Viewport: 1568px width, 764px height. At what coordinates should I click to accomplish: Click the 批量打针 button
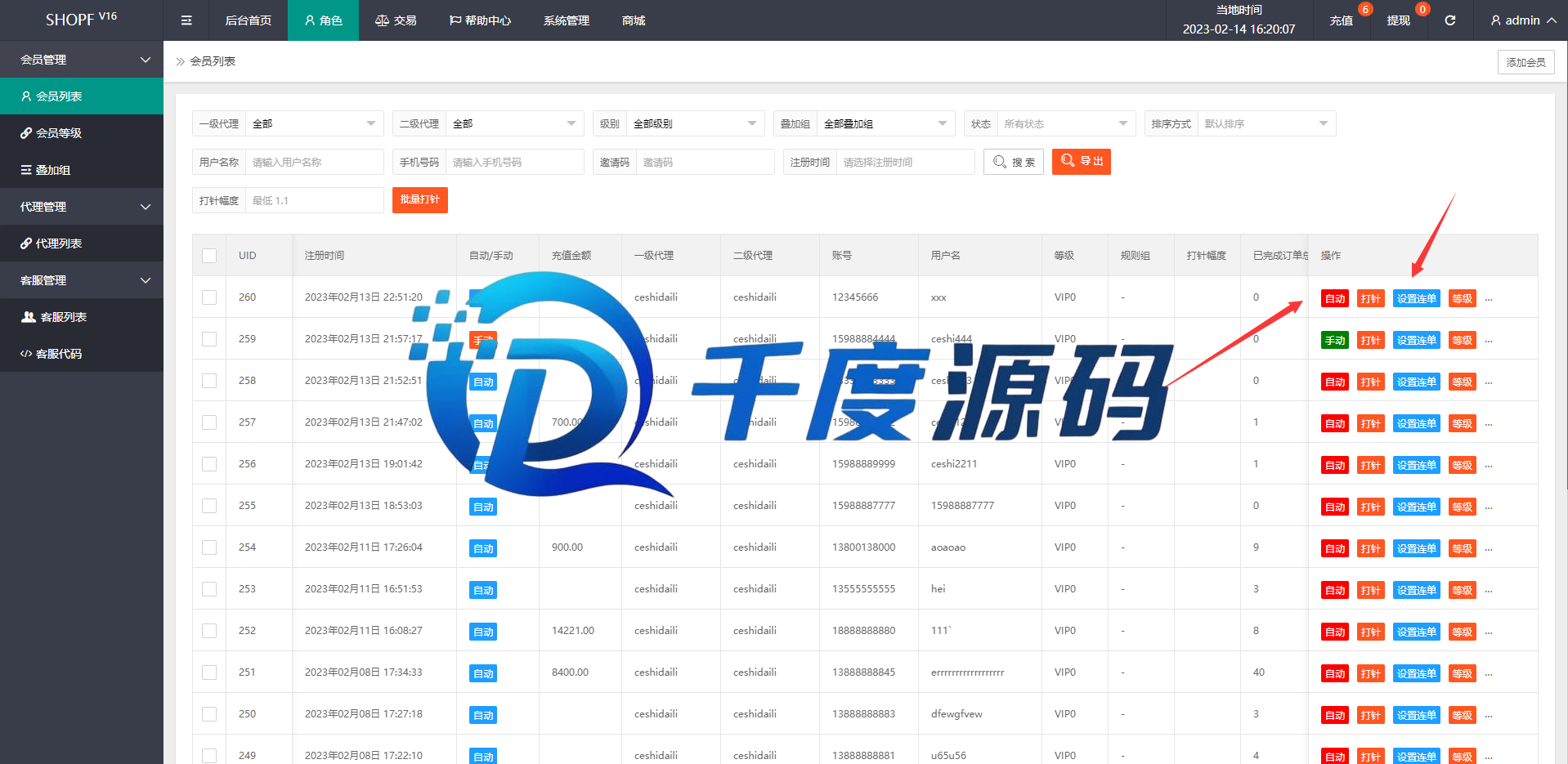(x=419, y=199)
